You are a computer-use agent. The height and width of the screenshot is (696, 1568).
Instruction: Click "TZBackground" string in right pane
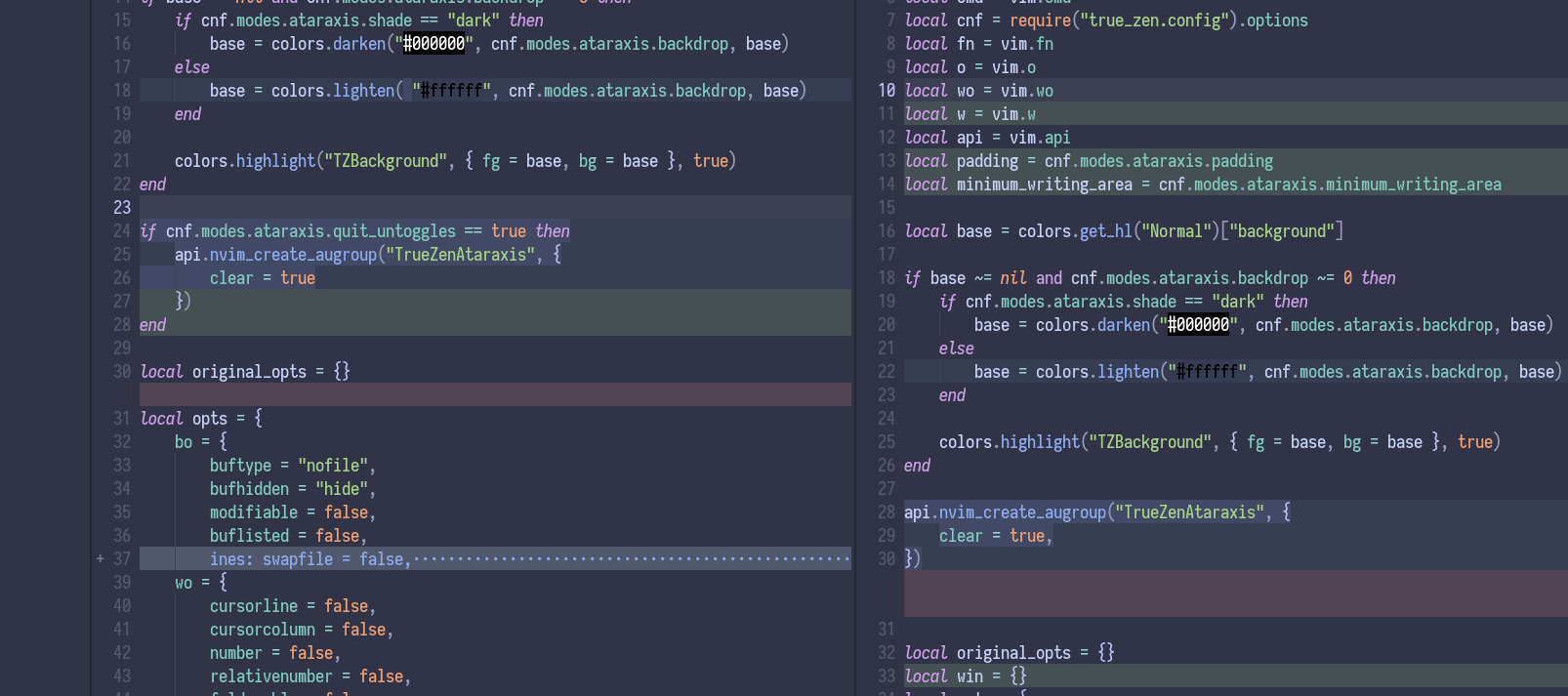click(x=1150, y=442)
